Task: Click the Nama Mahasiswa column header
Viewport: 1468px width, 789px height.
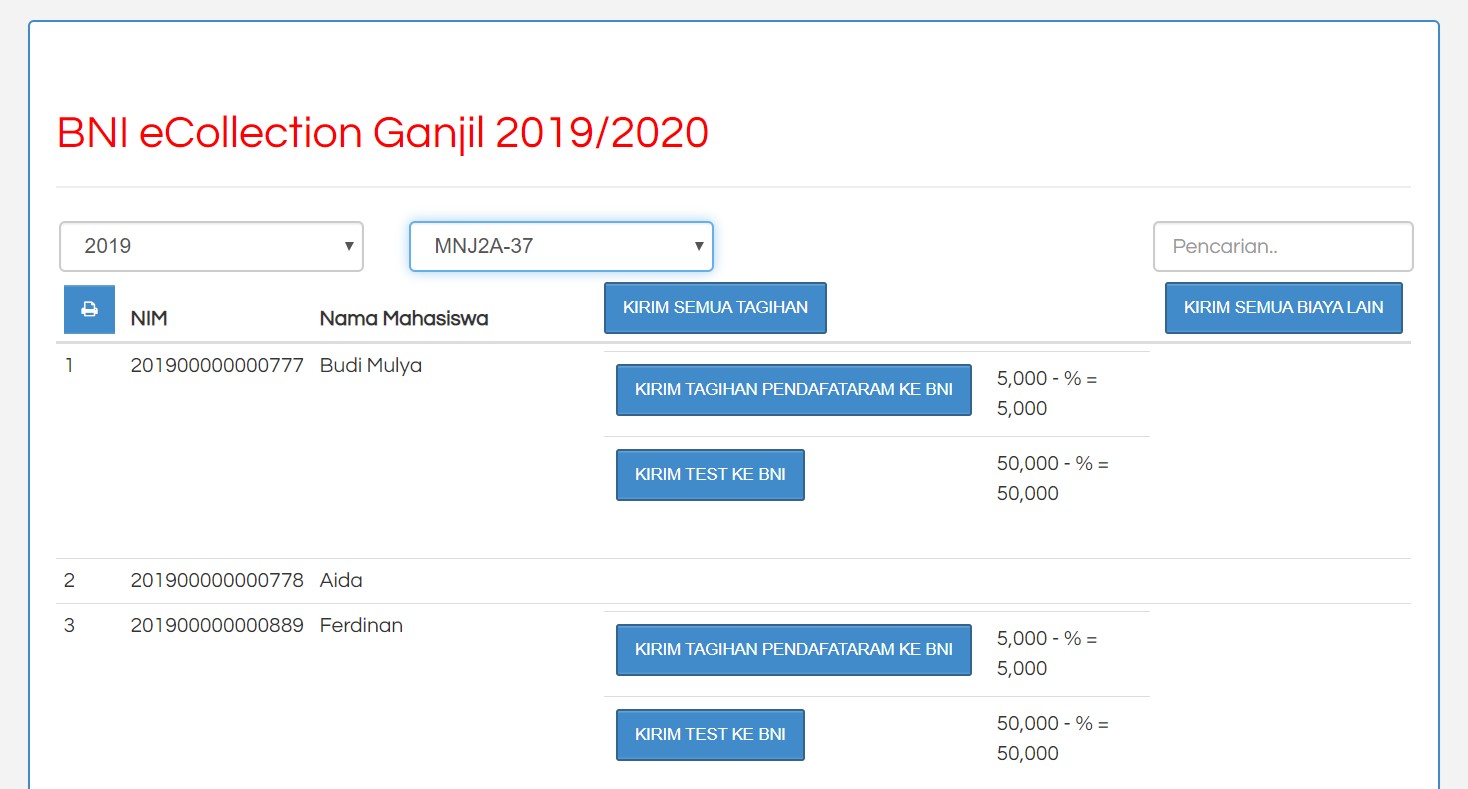Action: (404, 319)
